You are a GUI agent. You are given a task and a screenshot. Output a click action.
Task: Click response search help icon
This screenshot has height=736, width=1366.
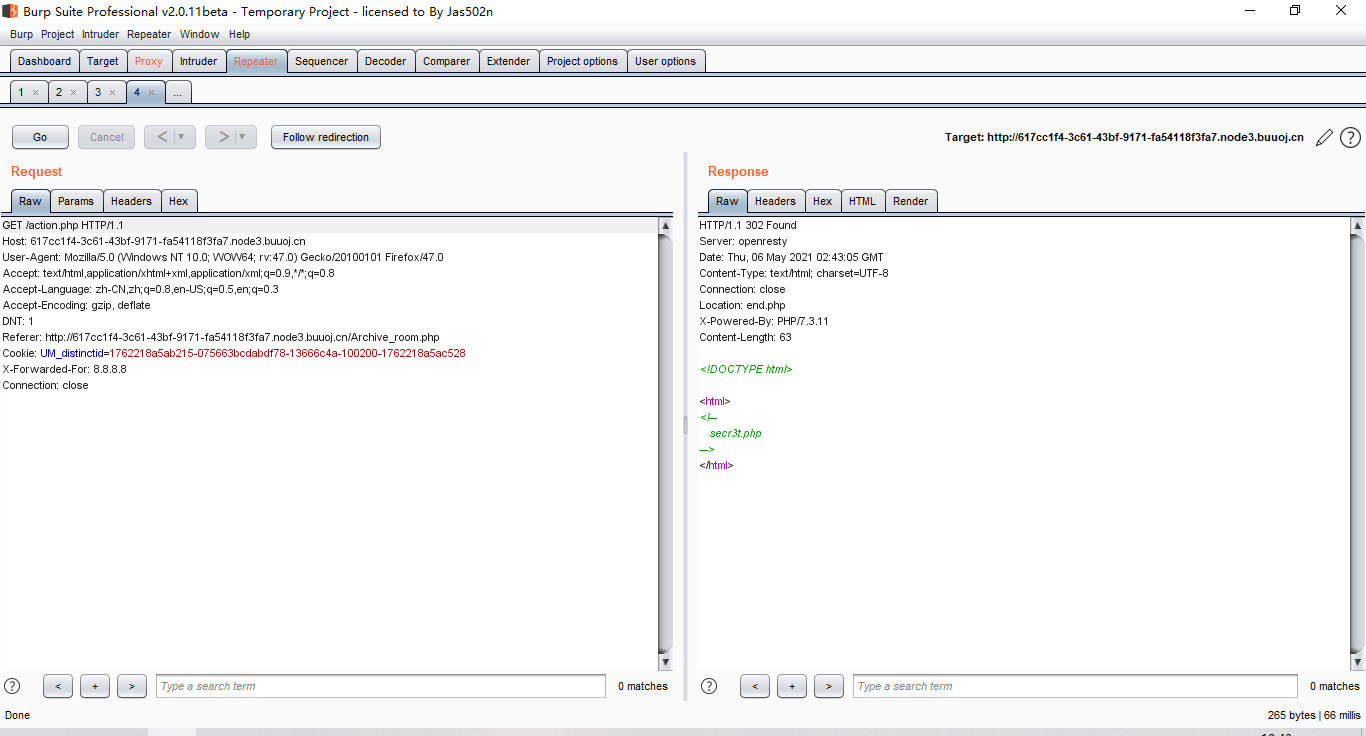coord(709,686)
